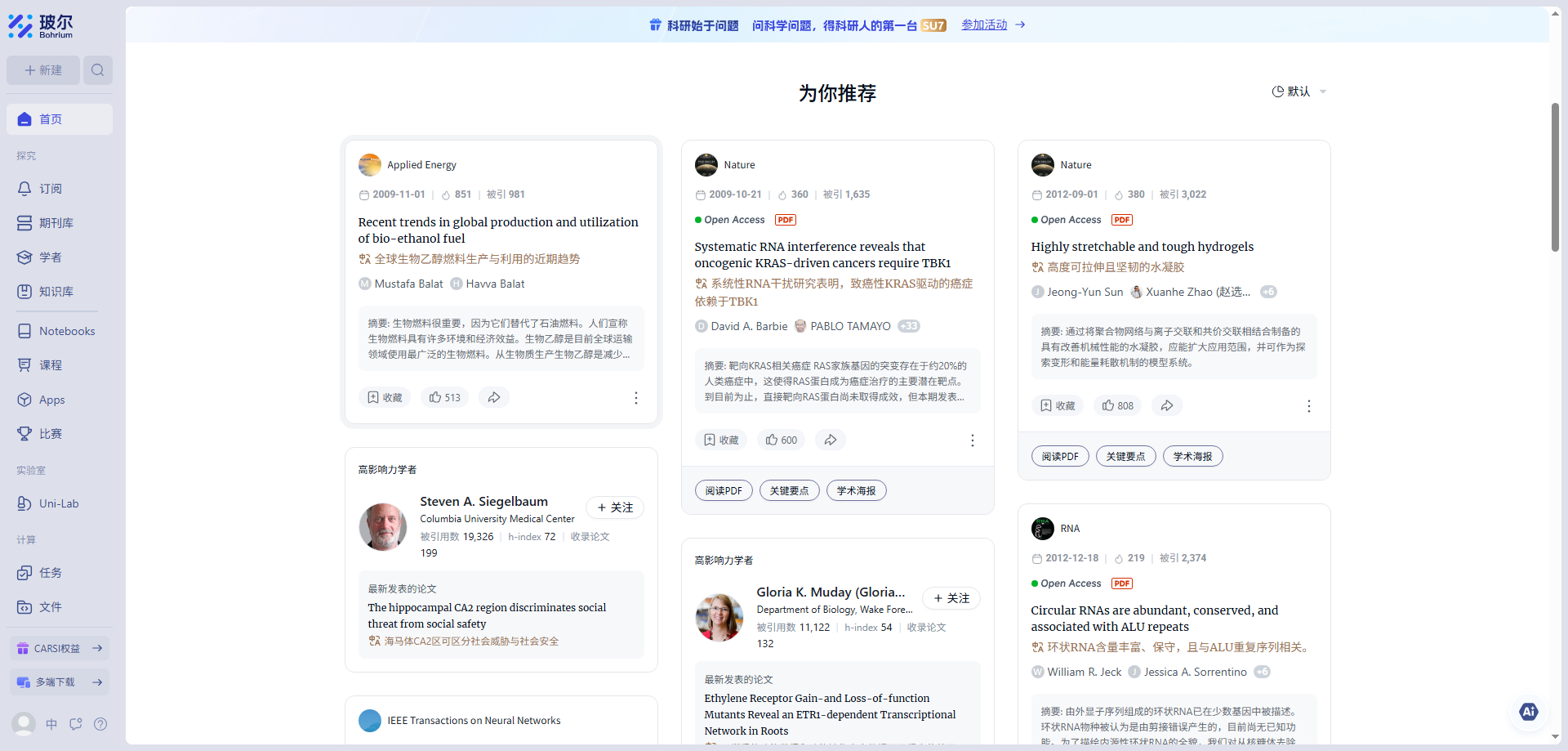Screen dimensions: 1568x751
Task: Switch language using the 中 icon
Action: (51, 724)
